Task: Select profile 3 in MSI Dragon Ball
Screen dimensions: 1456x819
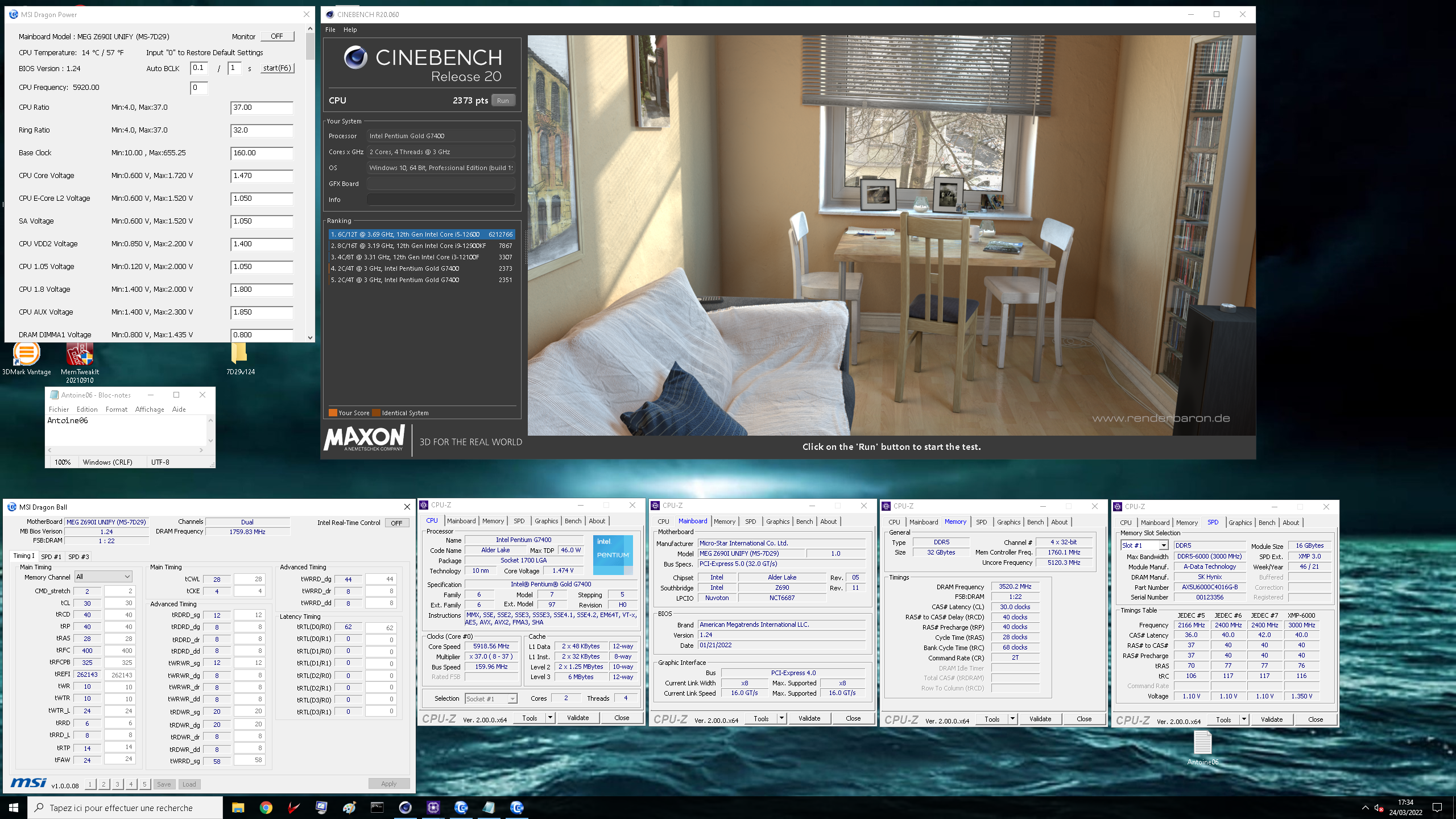Action: (117, 784)
